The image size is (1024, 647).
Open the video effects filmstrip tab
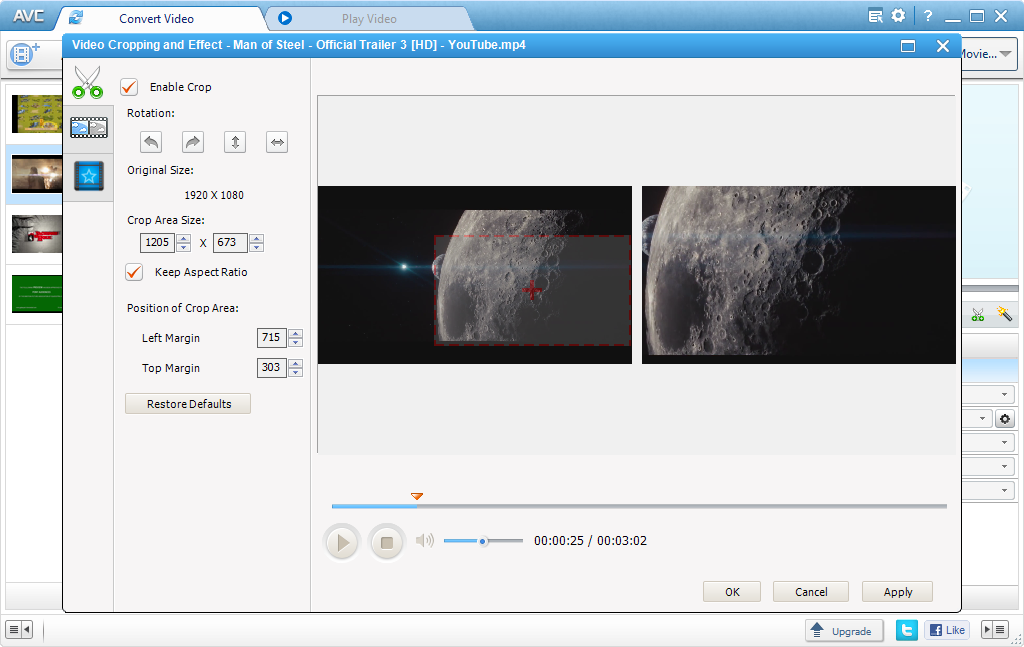(x=89, y=128)
